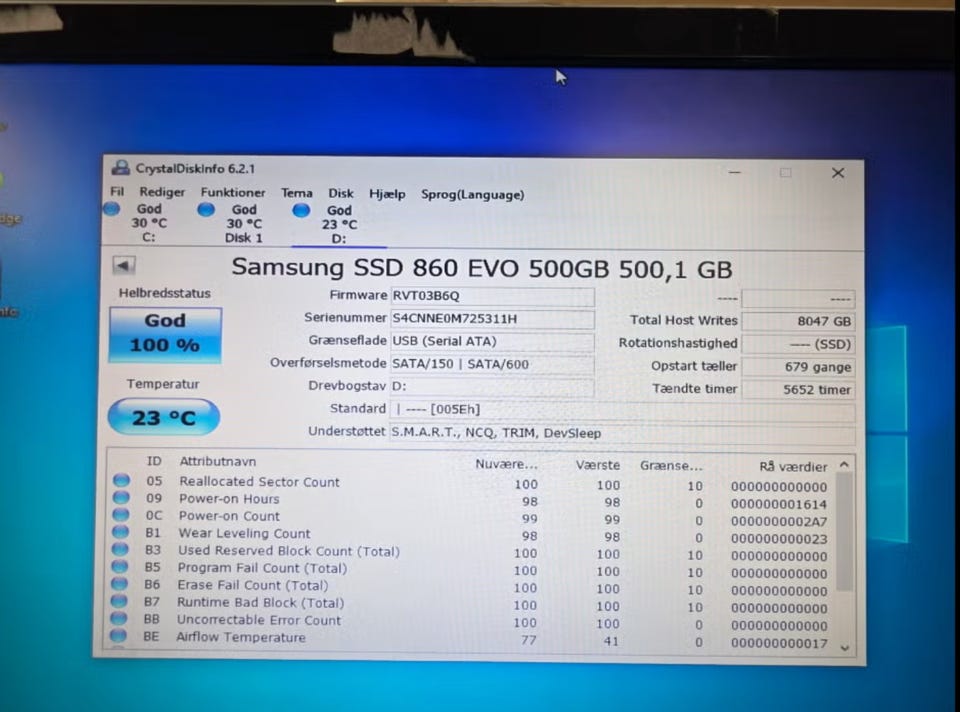Select the Disk 1 drive tab
Screen dimensions: 960x712
pyautogui.click(x=244, y=223)
